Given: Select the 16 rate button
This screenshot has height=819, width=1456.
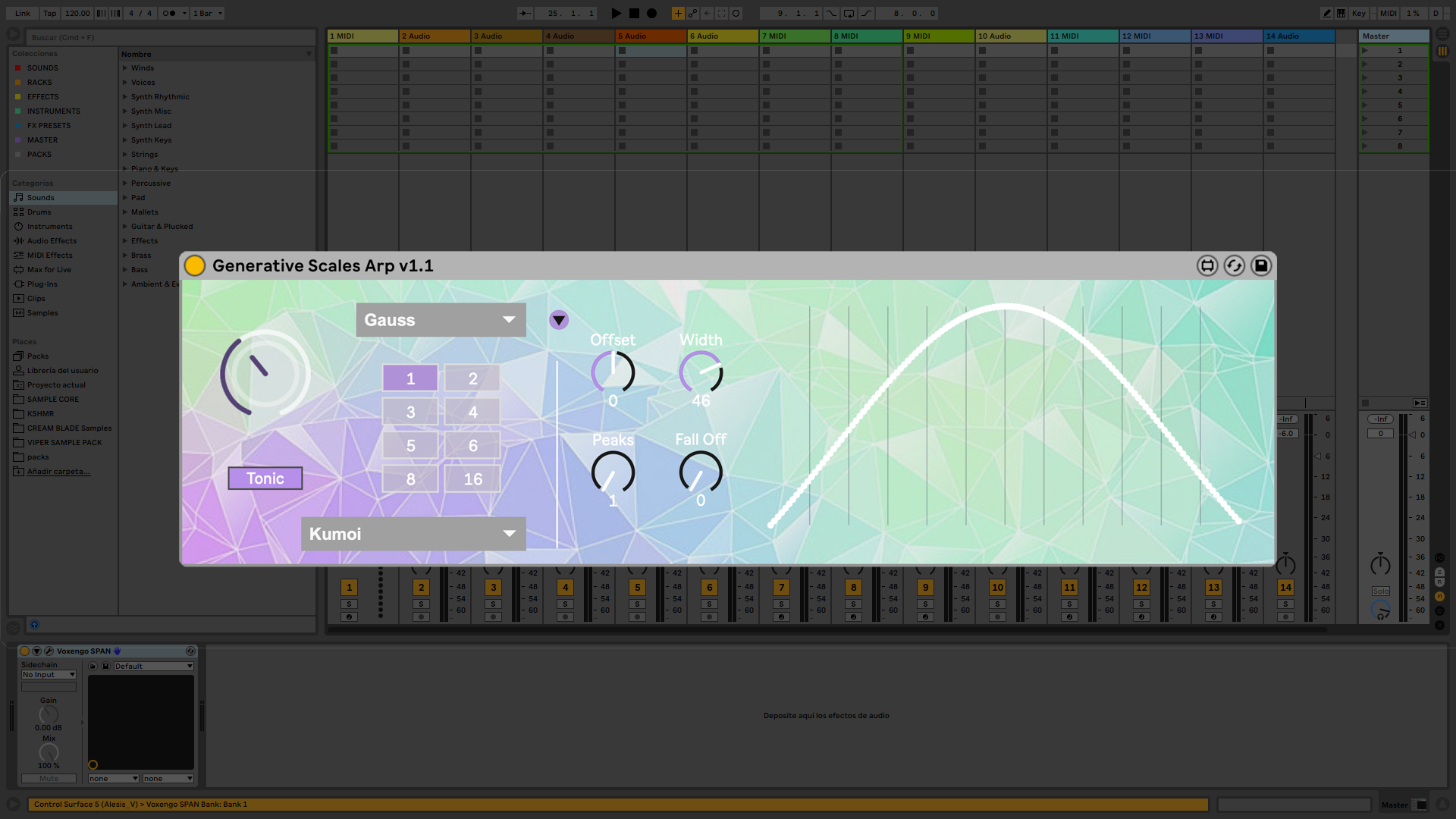Looking at the screenshot, I should (x=472, y=479).
